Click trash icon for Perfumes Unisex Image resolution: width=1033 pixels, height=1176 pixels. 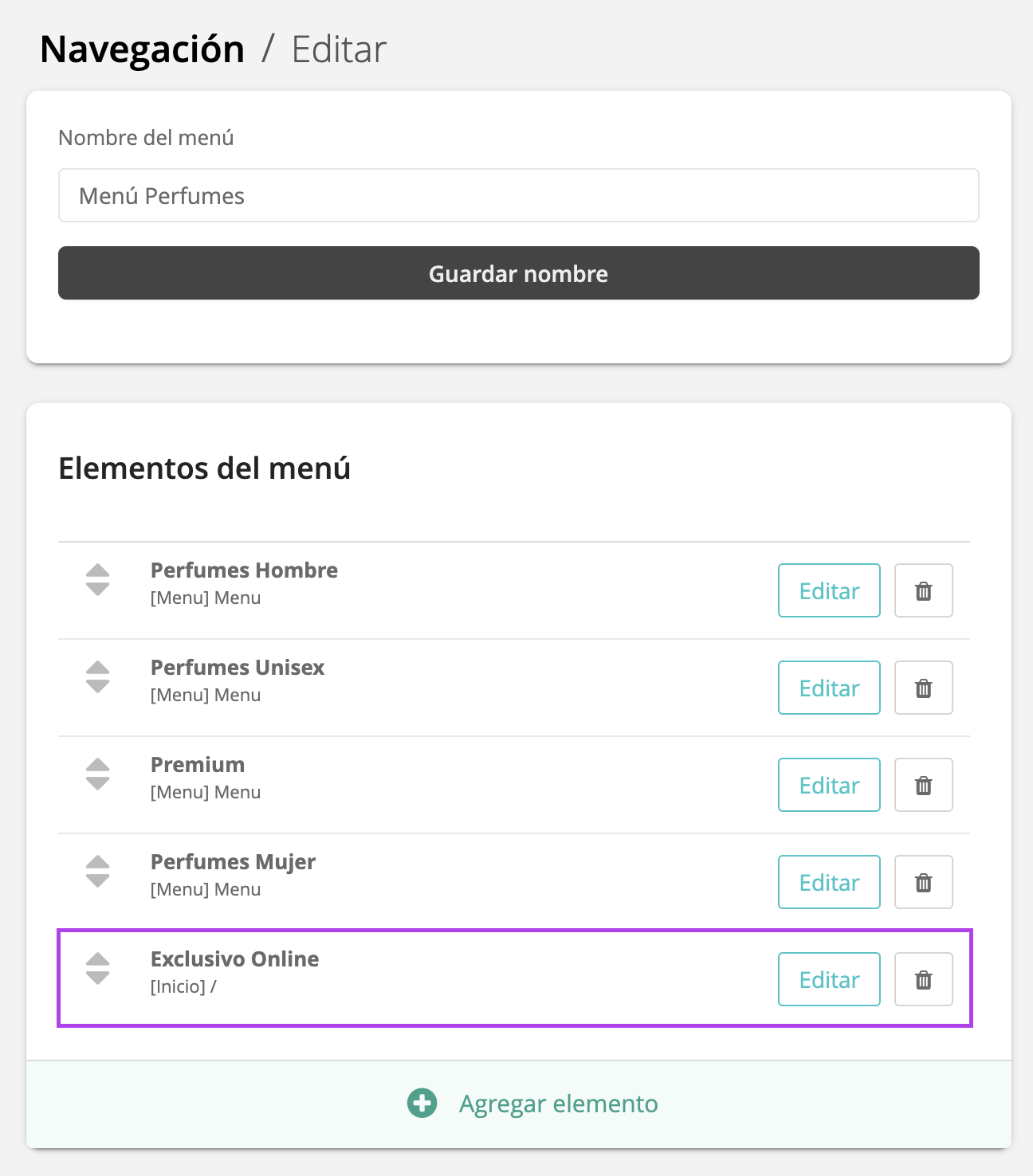tap(923, 688)
